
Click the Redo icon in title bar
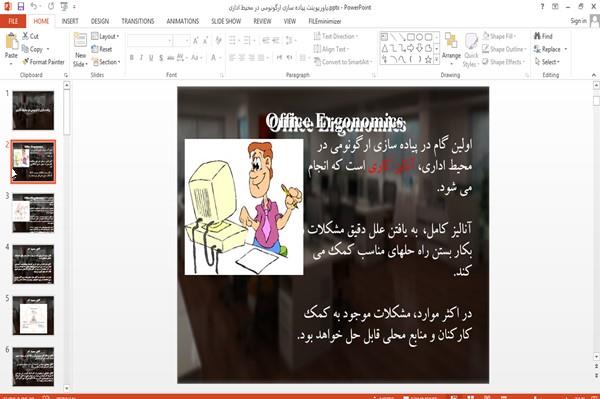51,7
